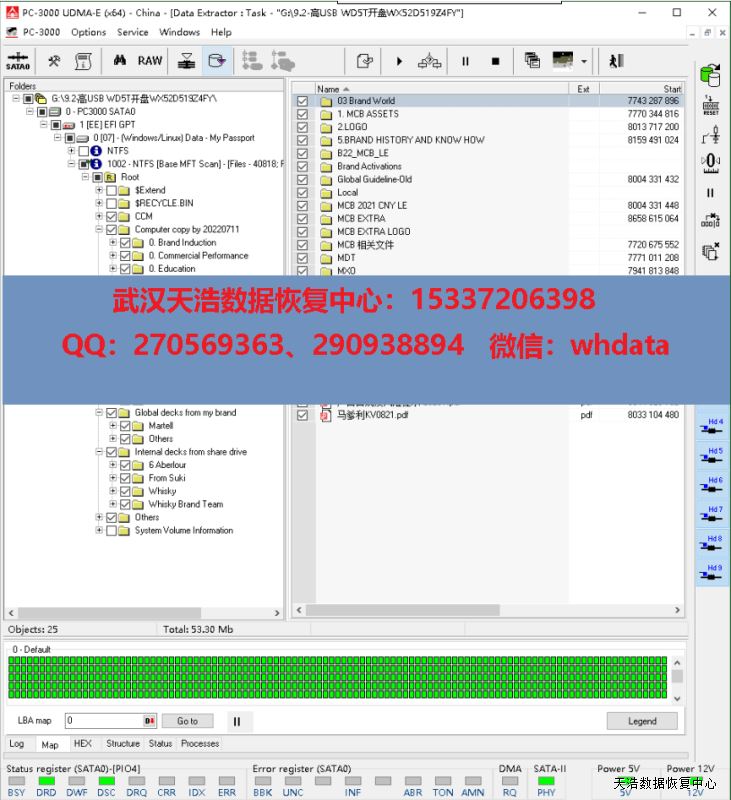Toggle the $RECYCLE.BIN folder checkbox
Viewport: 731px width, 800px height.
point(112,203)
